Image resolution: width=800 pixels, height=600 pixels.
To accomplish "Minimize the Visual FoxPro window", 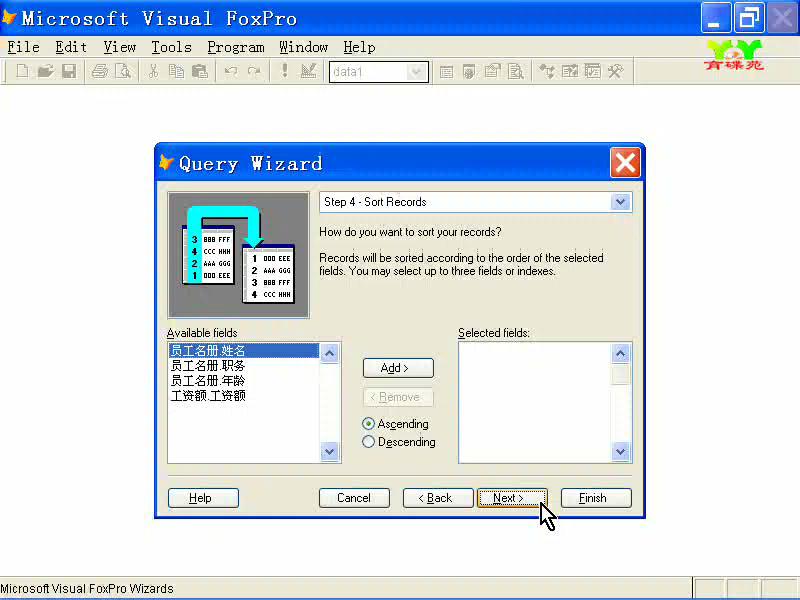I will point(715,18).
